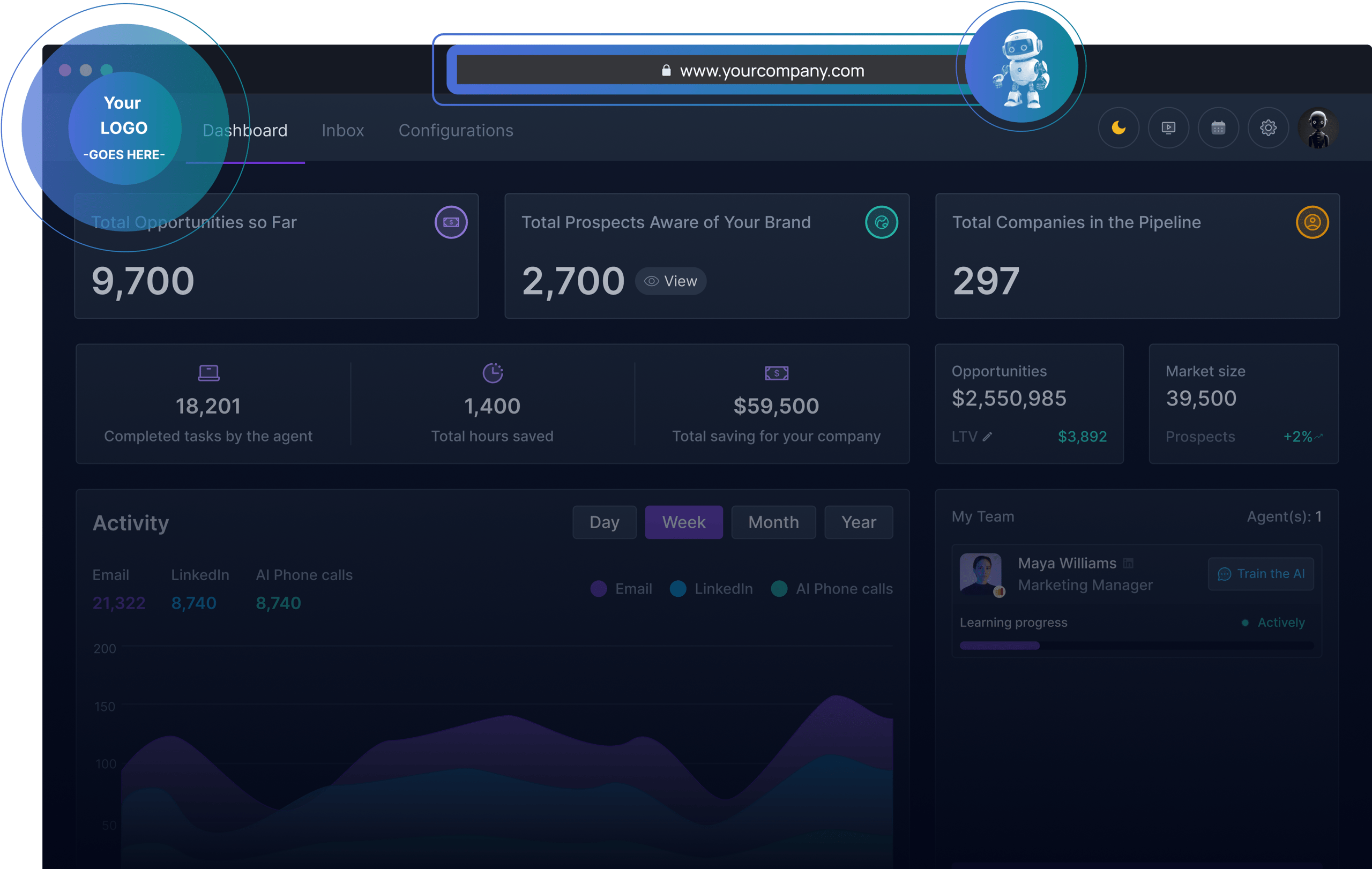The width and height of the screenshot is (1372, 869).
Task: Click the Marketing Manager title
Action: 1085,586
